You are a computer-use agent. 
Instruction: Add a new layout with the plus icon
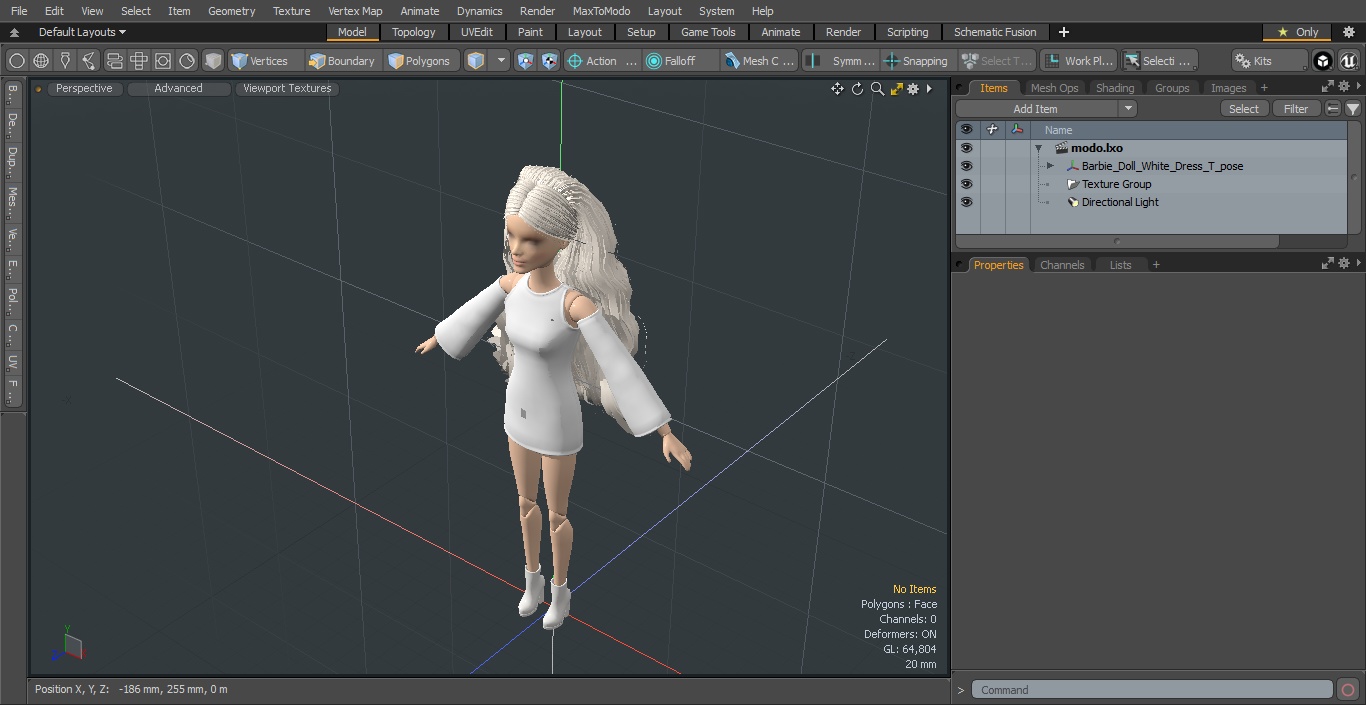[1063, 32]
